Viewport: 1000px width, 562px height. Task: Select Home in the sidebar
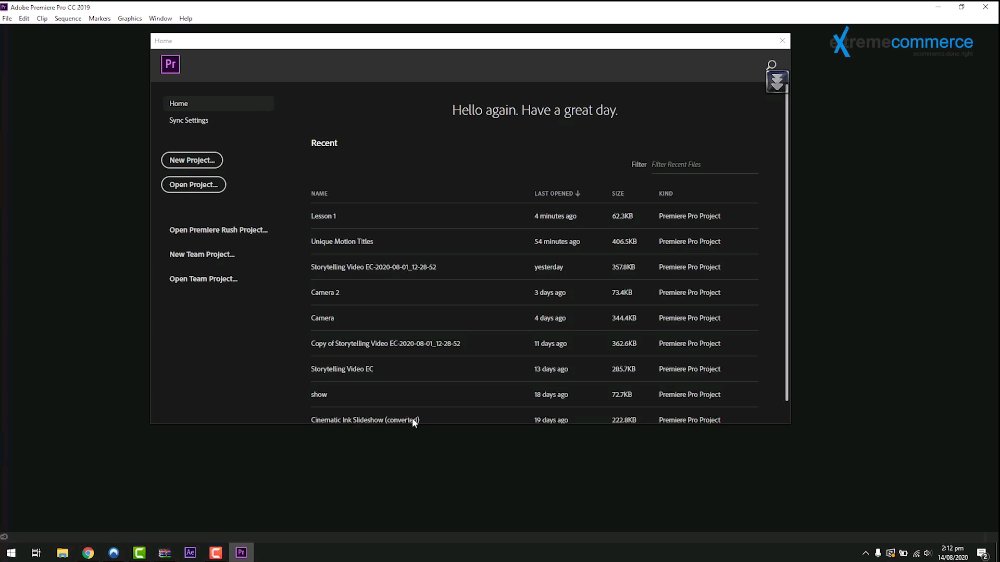[x=218, y=103]
